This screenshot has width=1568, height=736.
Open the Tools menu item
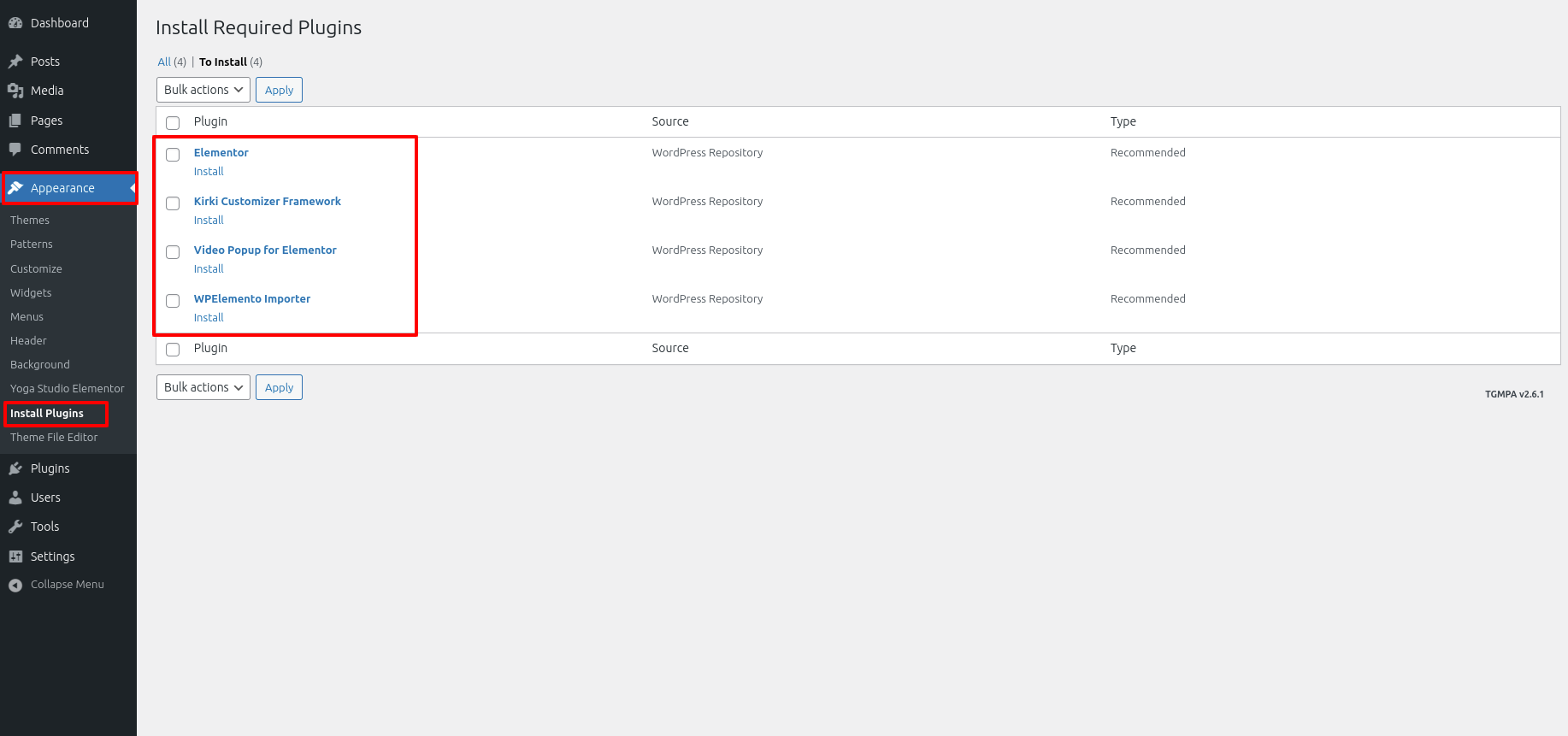pyautogui.click(x=68, y=527)
